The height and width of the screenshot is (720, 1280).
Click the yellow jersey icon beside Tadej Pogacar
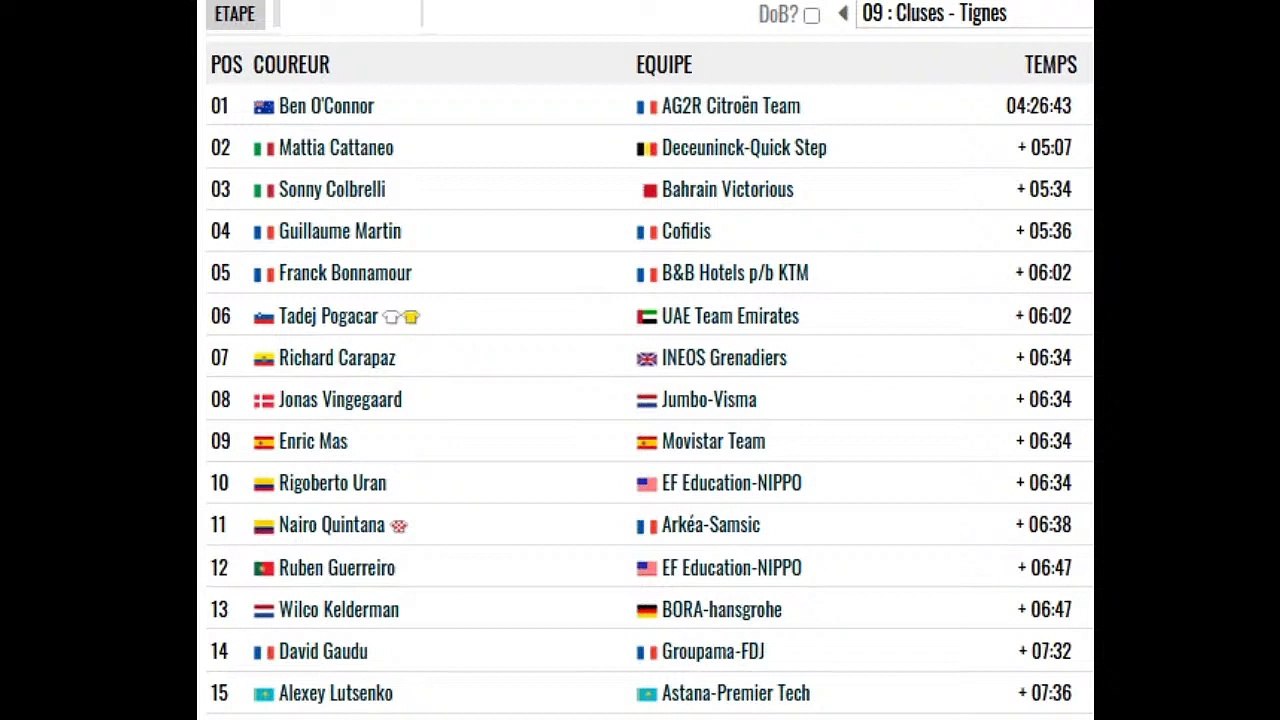coord(411,317)
